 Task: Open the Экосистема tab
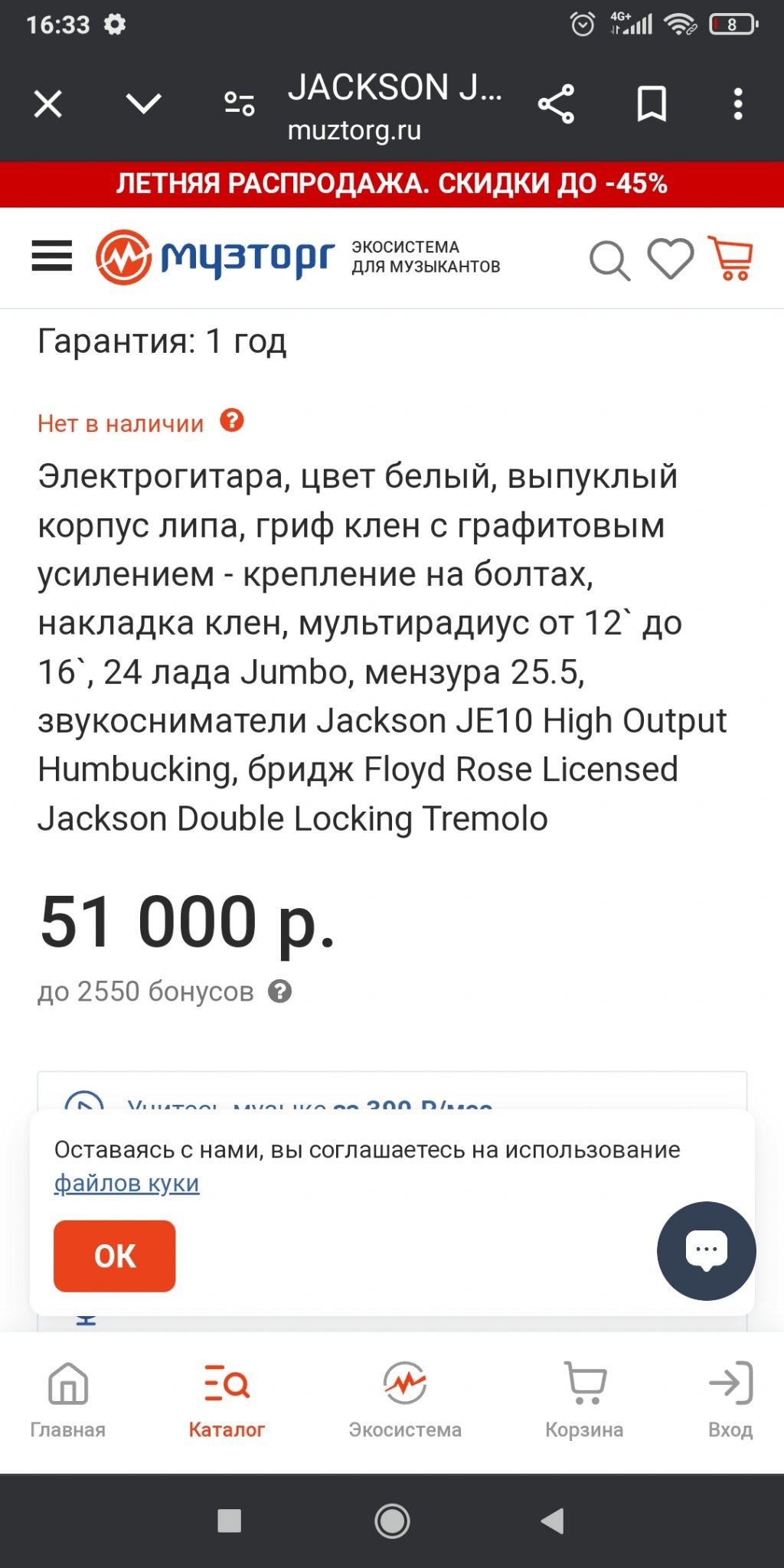point(405,1401)
